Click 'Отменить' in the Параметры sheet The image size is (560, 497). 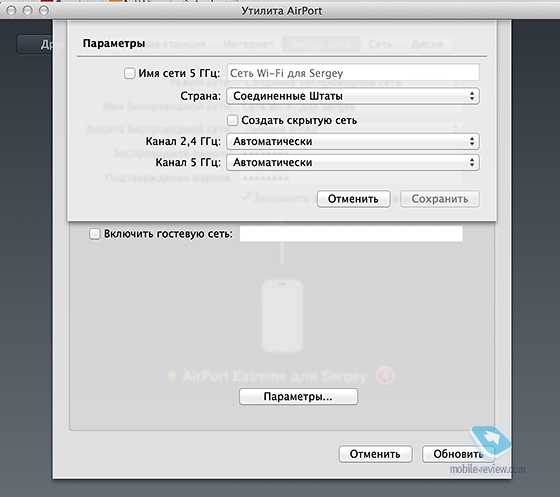[354, 199]
